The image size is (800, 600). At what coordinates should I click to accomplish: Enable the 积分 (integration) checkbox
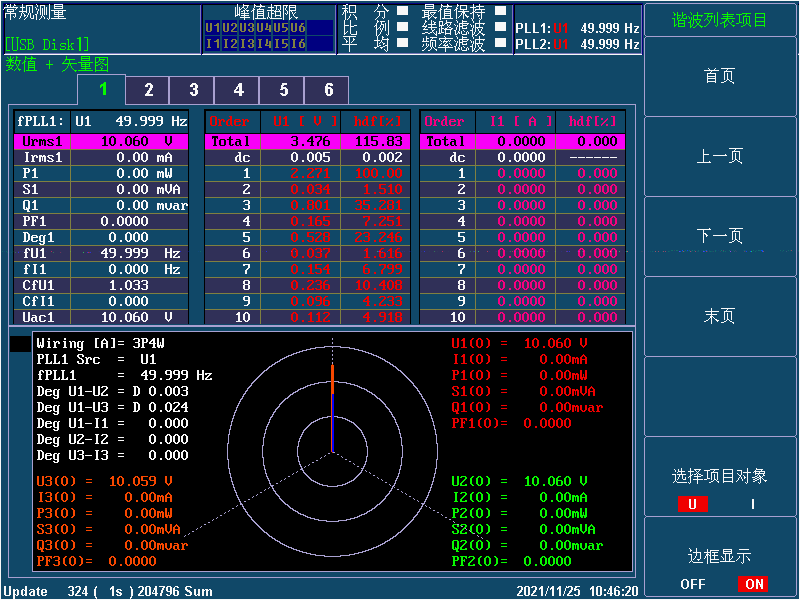coord(402,12)
